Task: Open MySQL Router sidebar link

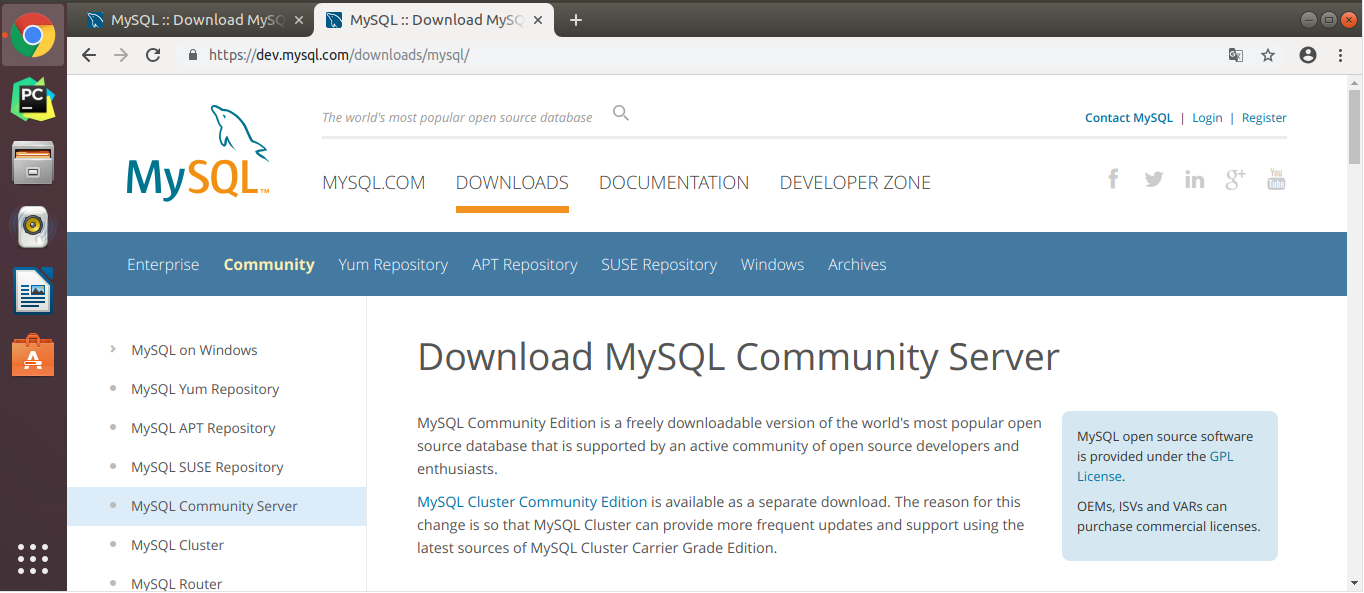Action: 176,584
